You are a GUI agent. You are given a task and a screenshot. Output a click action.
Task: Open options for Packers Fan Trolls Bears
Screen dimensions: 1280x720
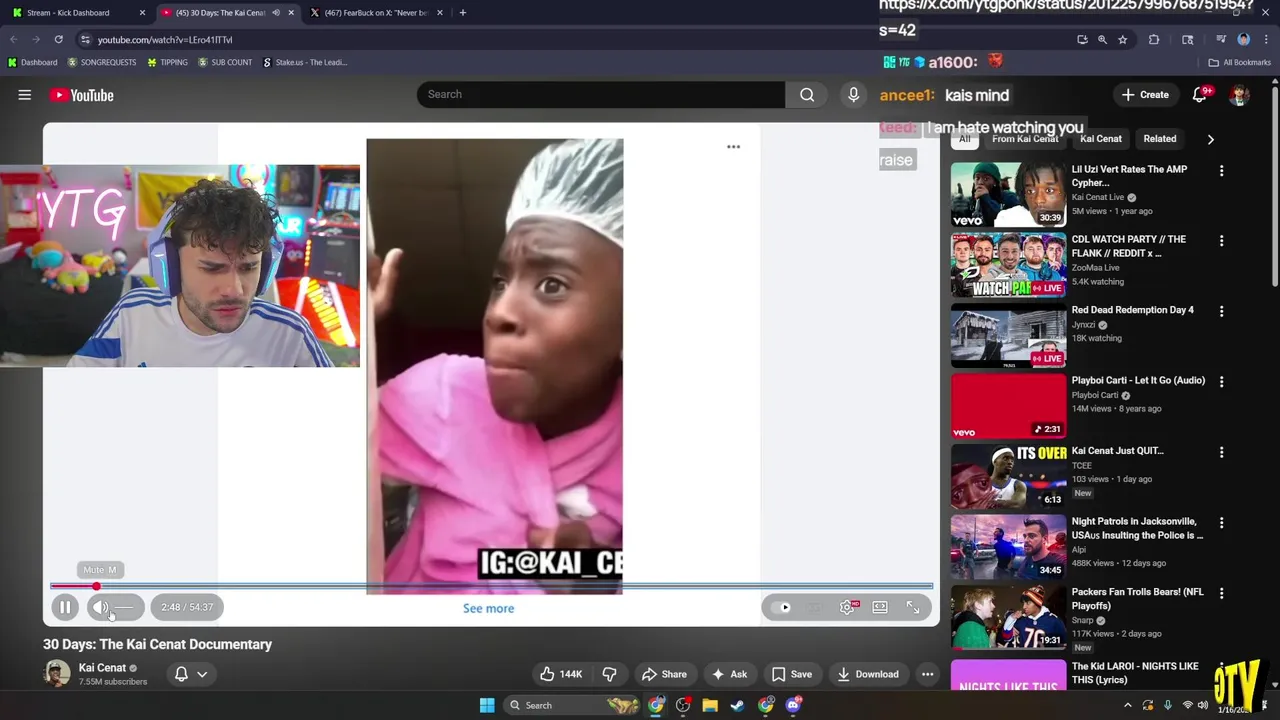point(1221,593)
